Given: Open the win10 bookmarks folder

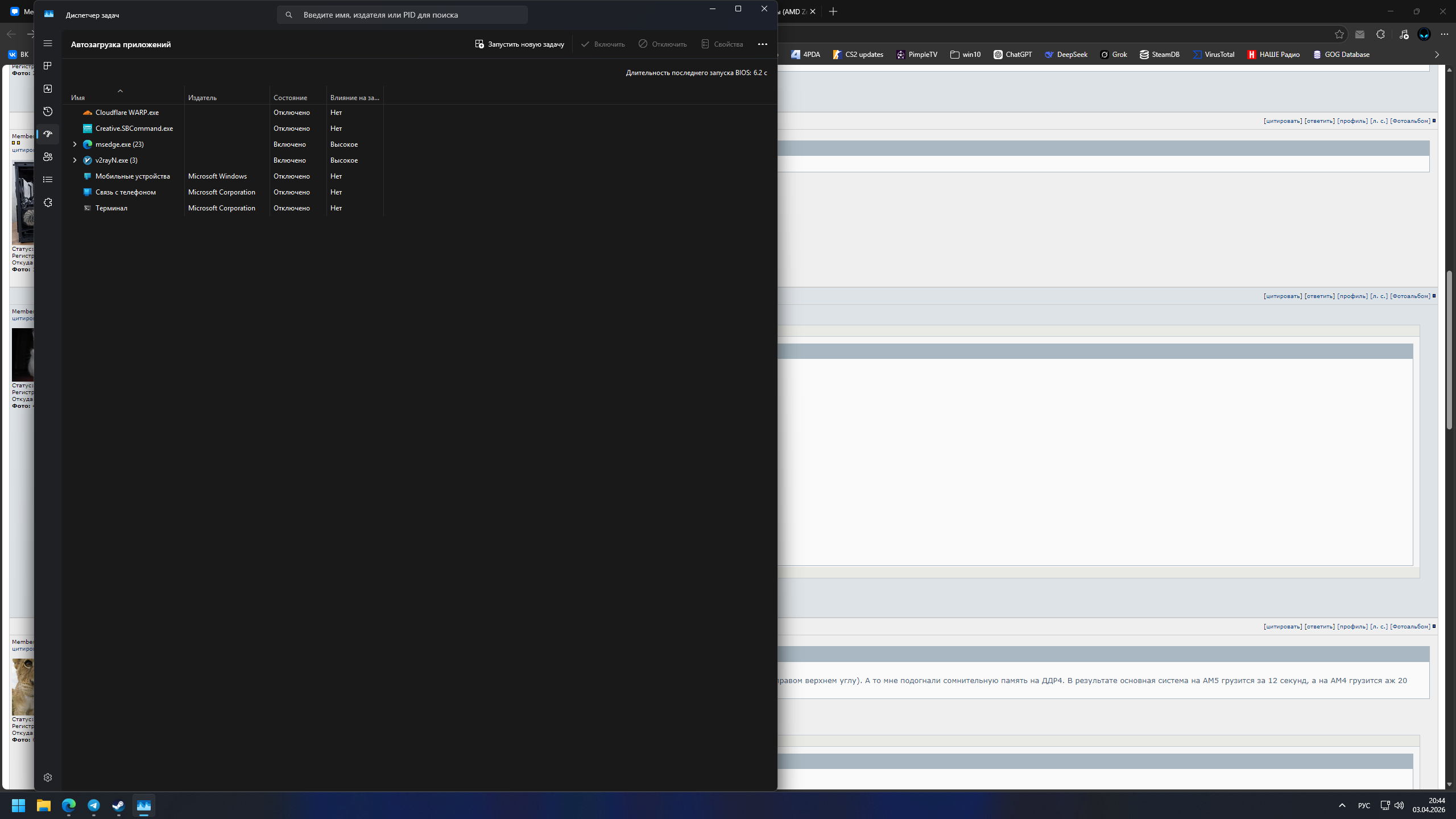Looking at the screenshot, I should 965,55.
